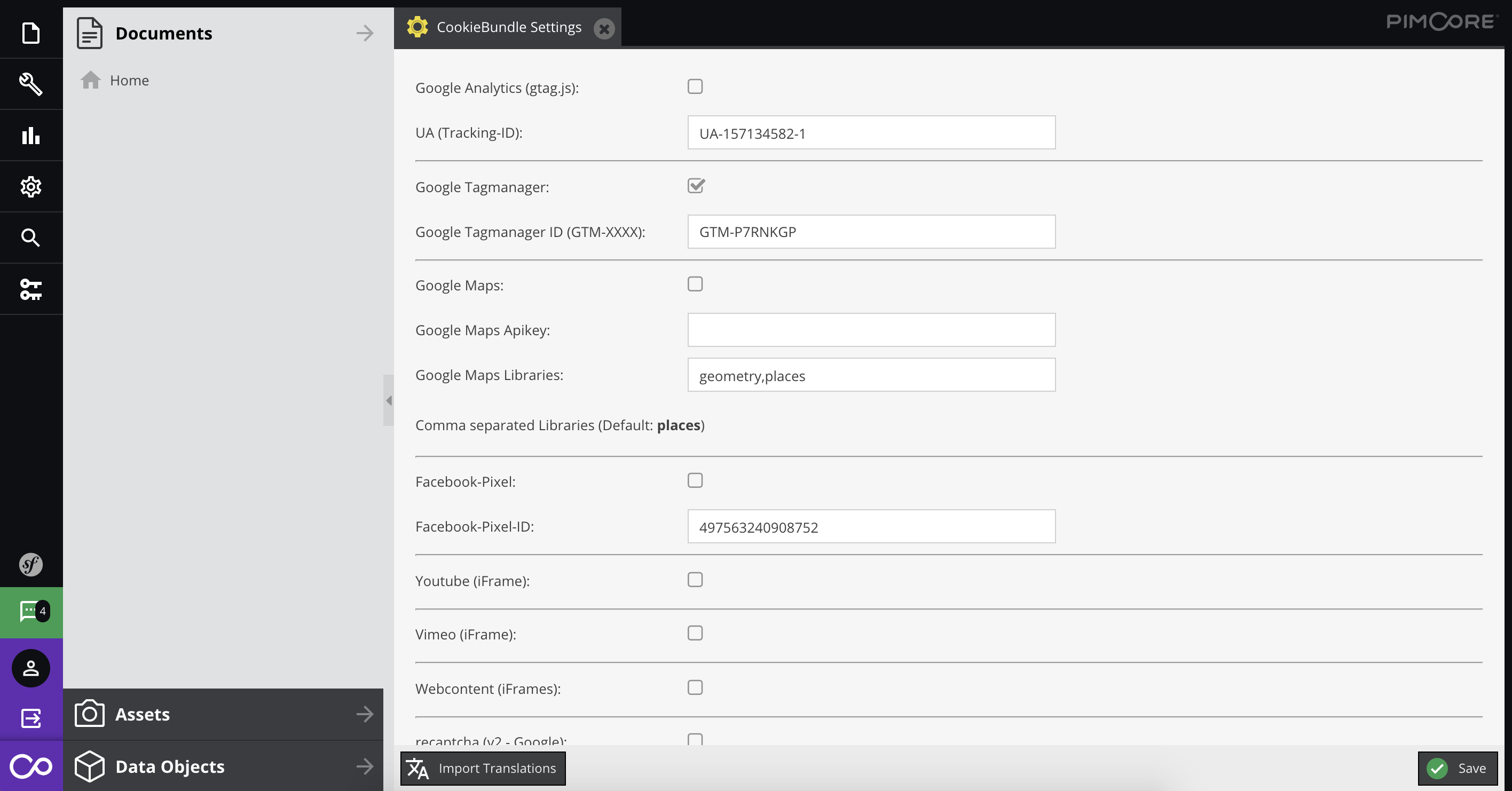
Task: Open the user profile icon
Action: [30, 668]
